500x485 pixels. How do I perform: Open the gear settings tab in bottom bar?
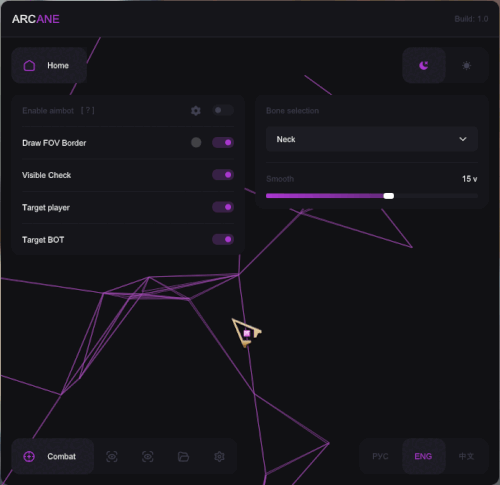coord(219,456)
